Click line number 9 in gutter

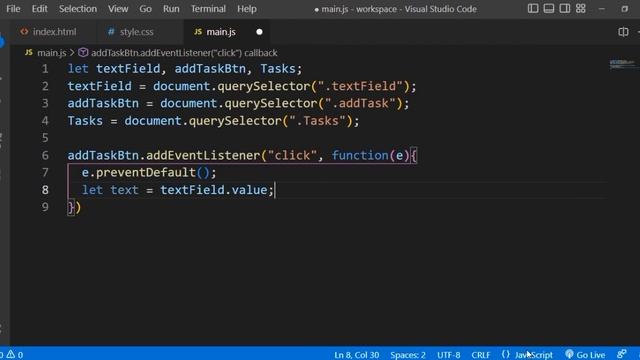point(45,207)
